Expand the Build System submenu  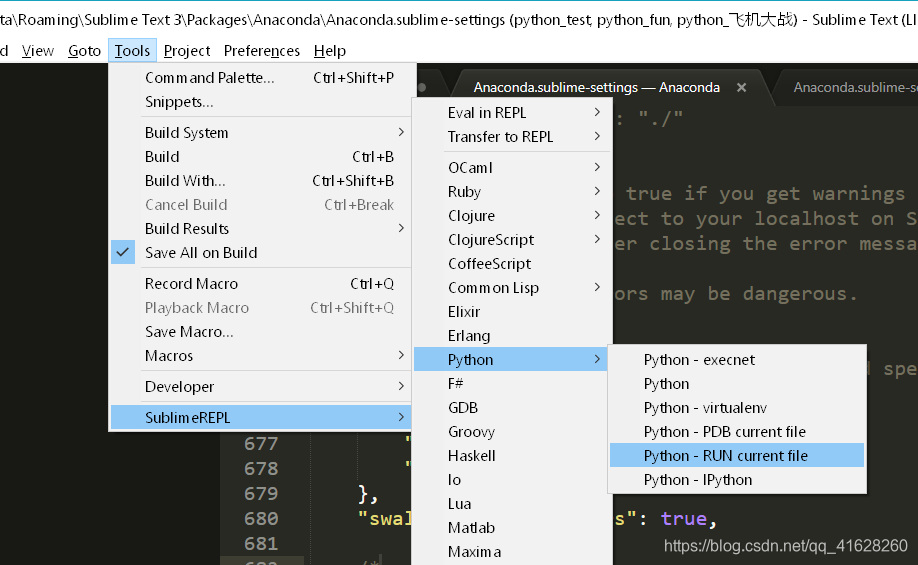pos(261,133)
